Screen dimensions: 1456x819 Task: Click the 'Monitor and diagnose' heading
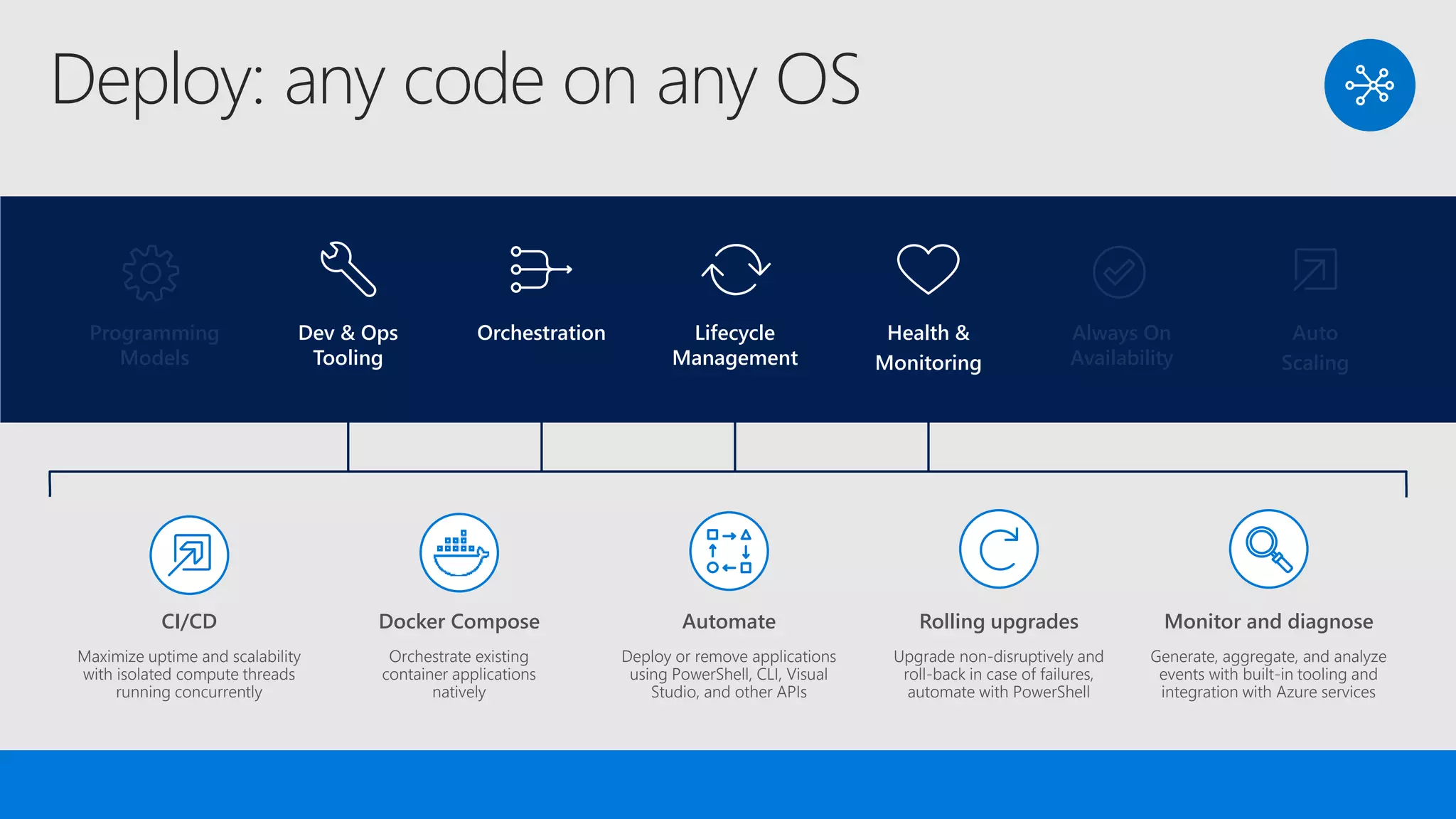1269,622
